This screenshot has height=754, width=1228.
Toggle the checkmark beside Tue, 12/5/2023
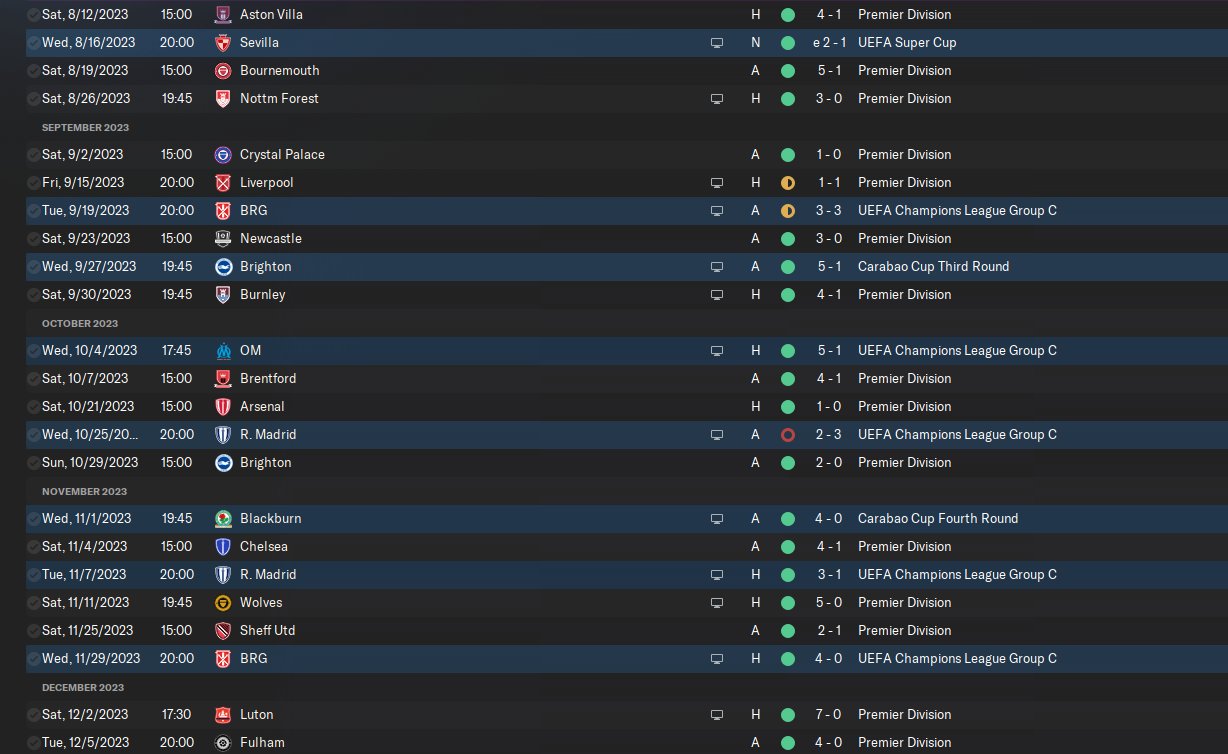pos(34,743)
